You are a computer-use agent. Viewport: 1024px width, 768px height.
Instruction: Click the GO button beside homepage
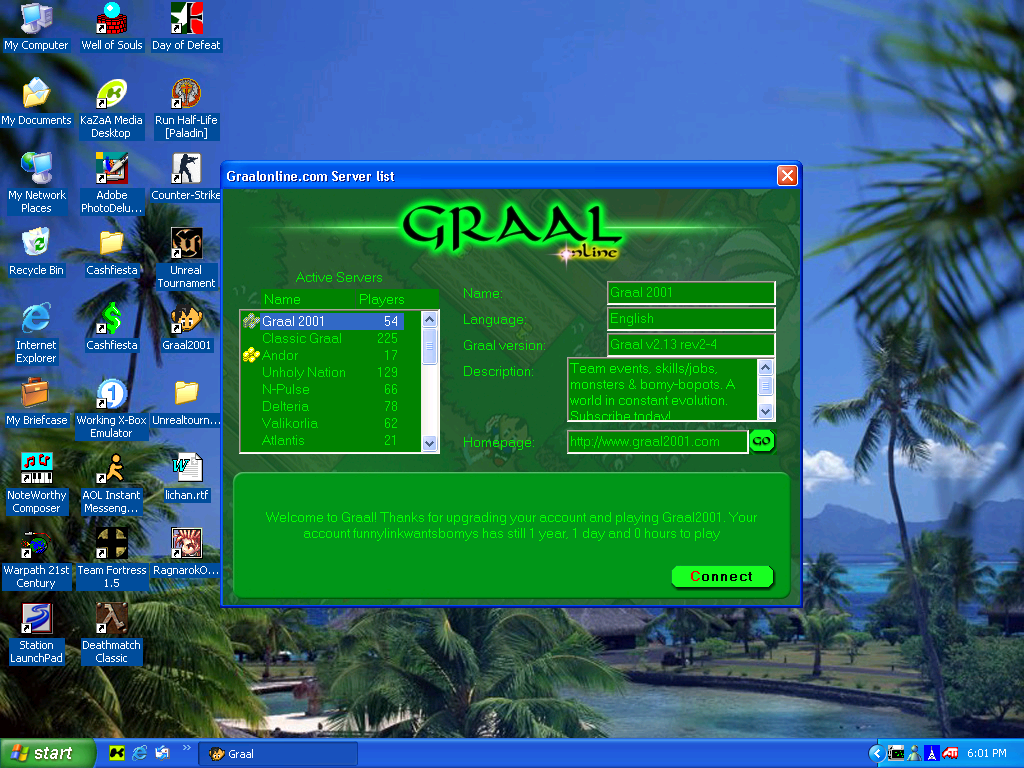(x=761, y=441)
